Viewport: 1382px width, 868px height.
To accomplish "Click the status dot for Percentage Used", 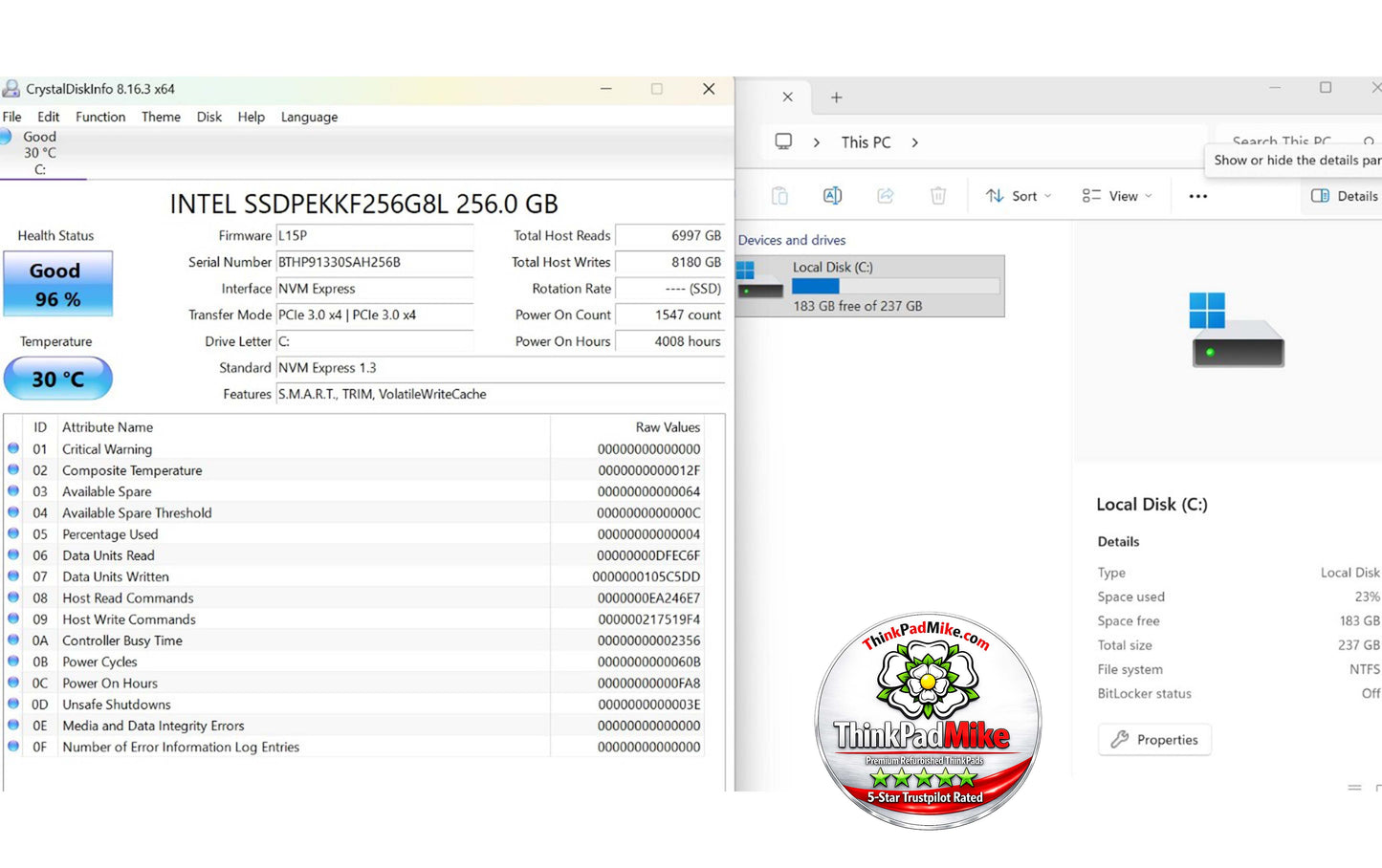I will [x=13, y=533].
